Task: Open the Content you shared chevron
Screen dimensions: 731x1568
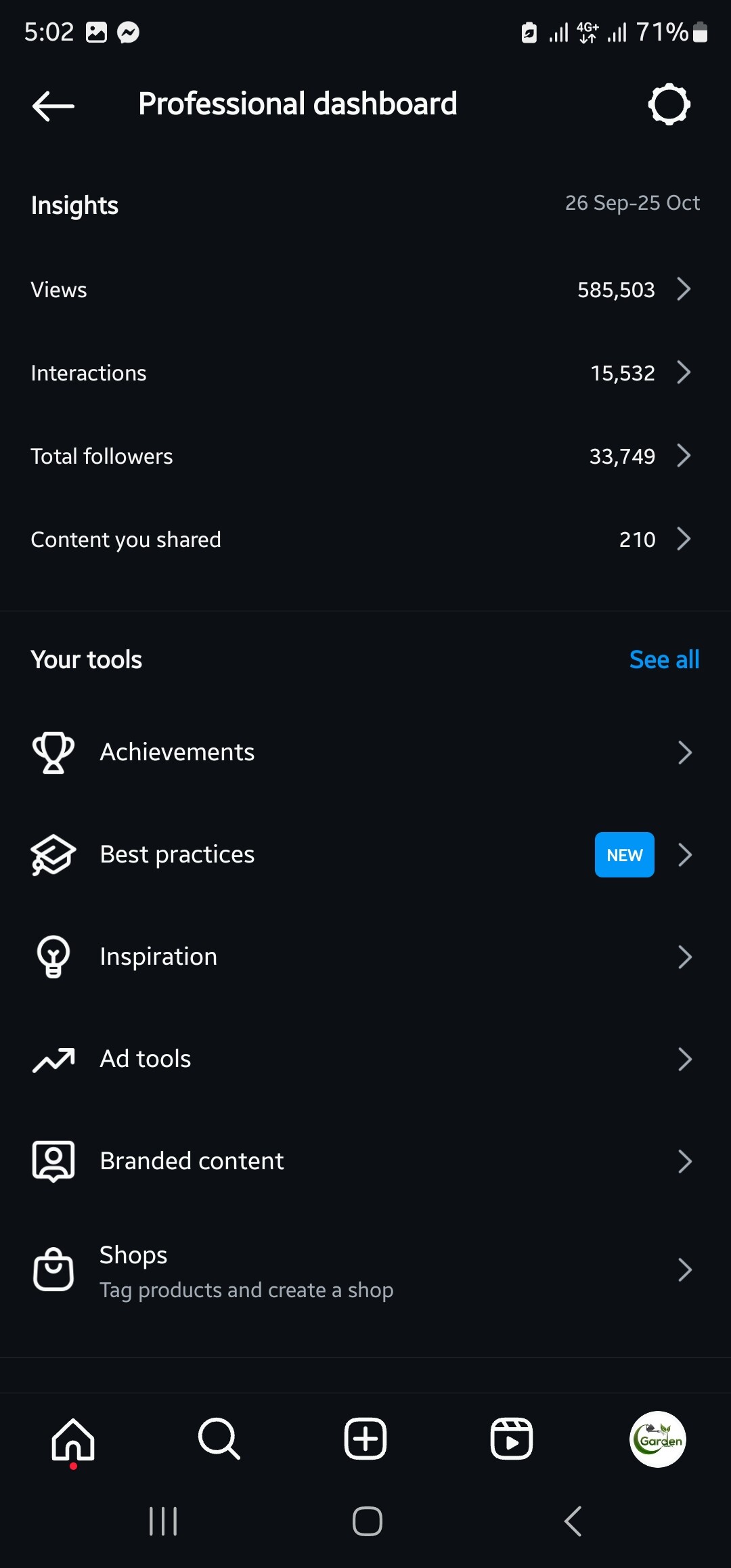Action: (684, 539)
